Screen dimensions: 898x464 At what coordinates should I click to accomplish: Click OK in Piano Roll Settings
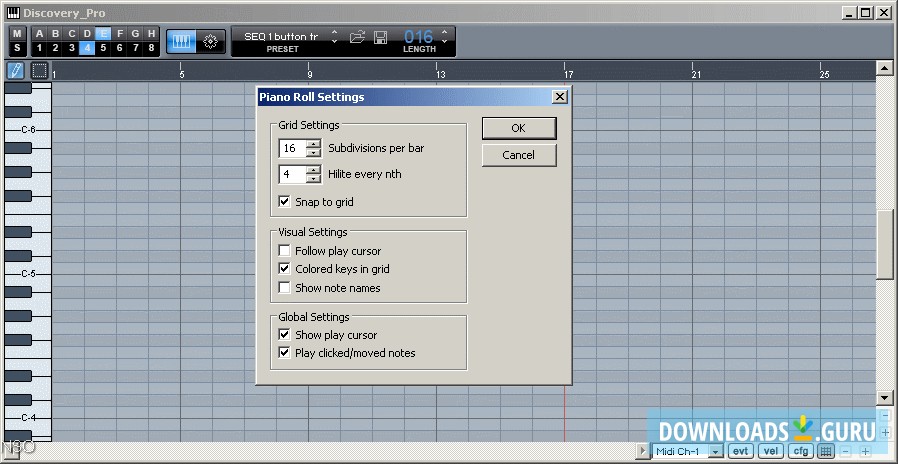tap(519, 128)
